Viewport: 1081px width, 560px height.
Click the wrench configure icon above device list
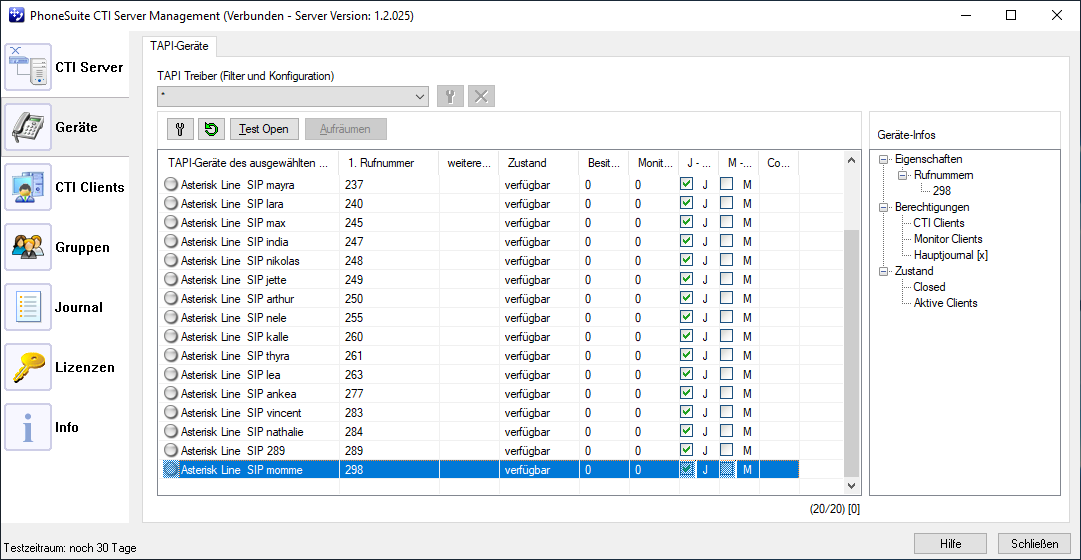coord(181,129)
